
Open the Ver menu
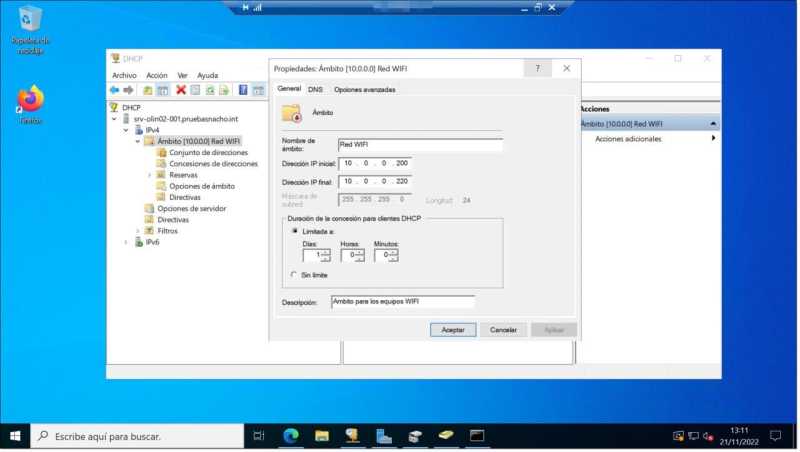pyautogui.click(x=182, y=75)
